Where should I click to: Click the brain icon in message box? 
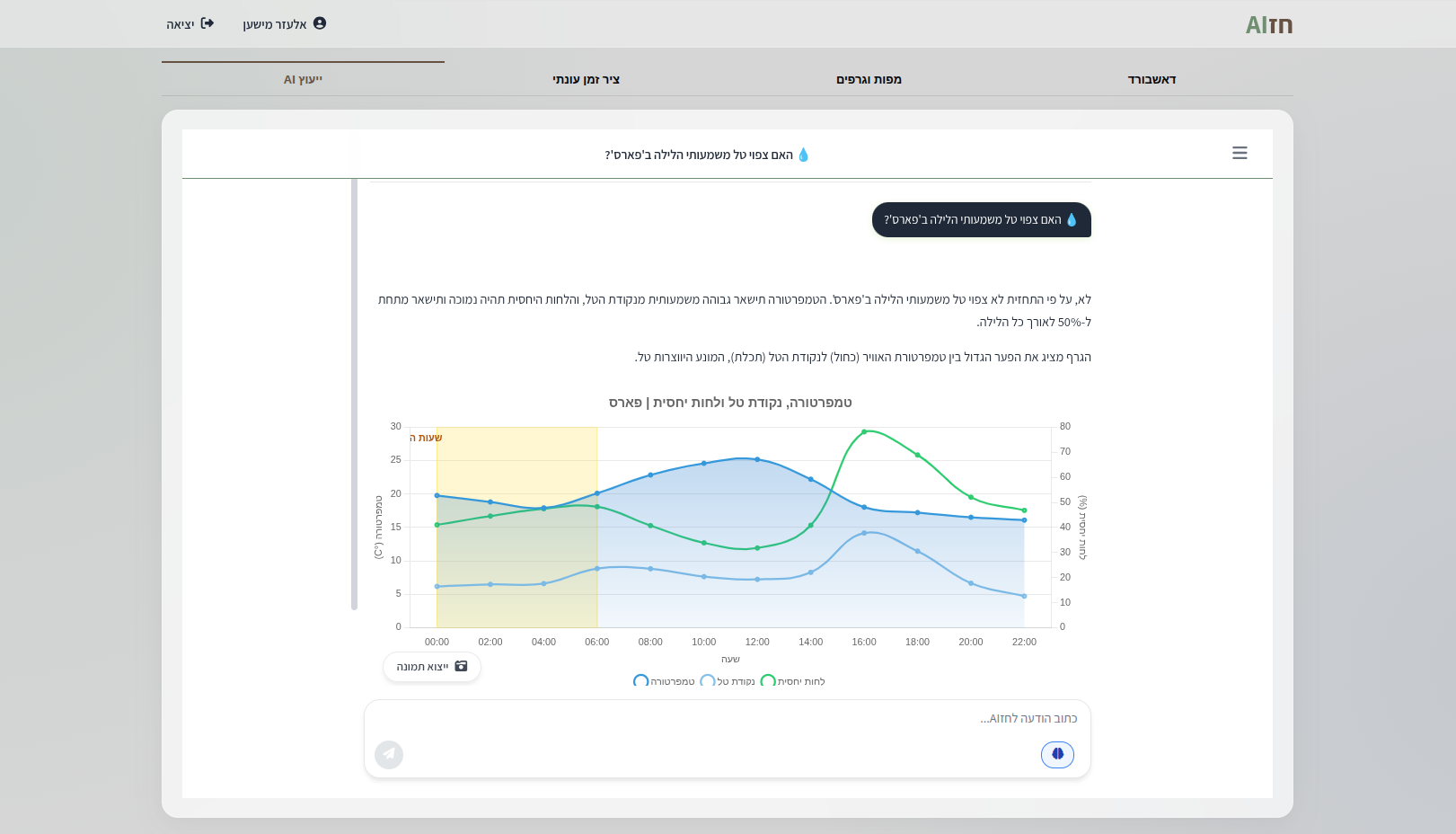click(1057, 754)
